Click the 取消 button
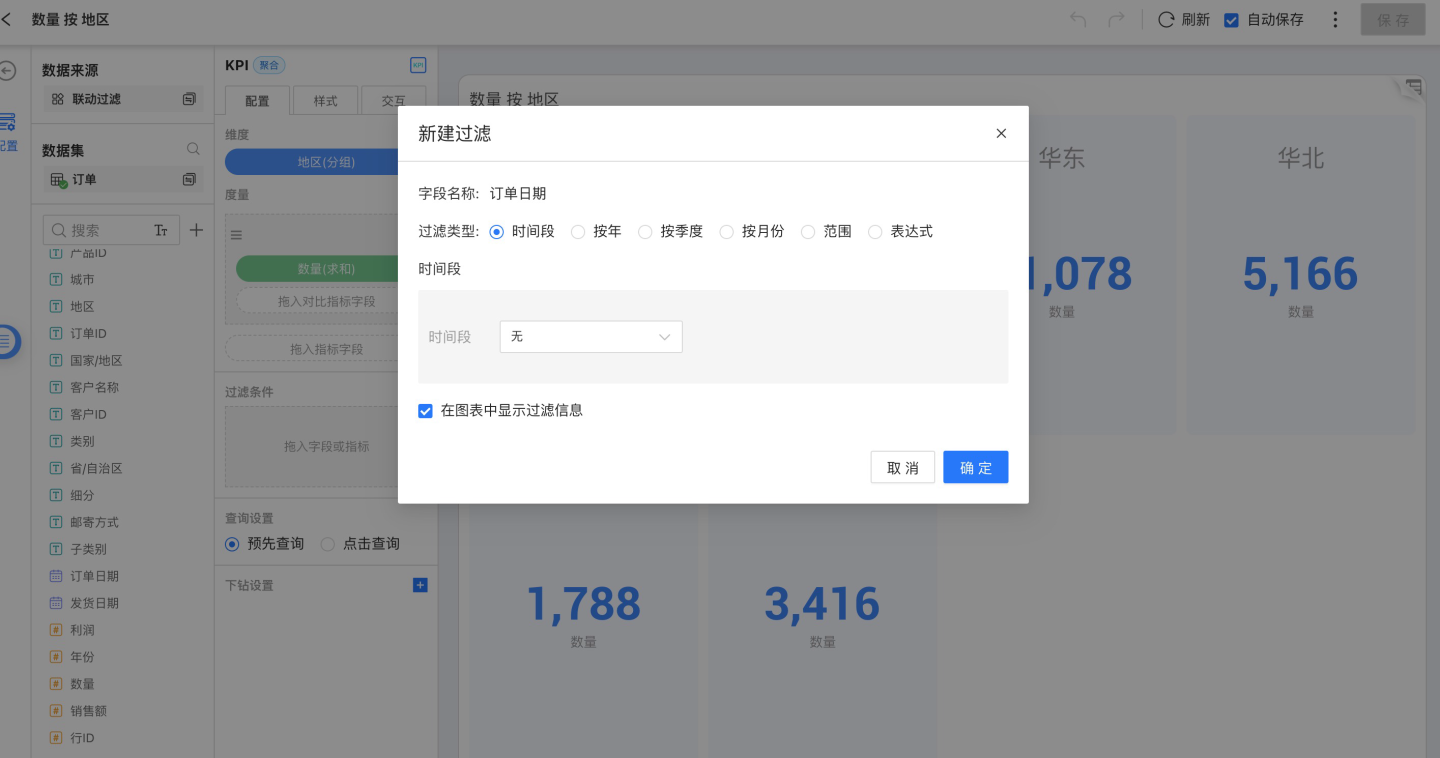The height and width of the screenshot is (758, 1440). click(902, 467)
